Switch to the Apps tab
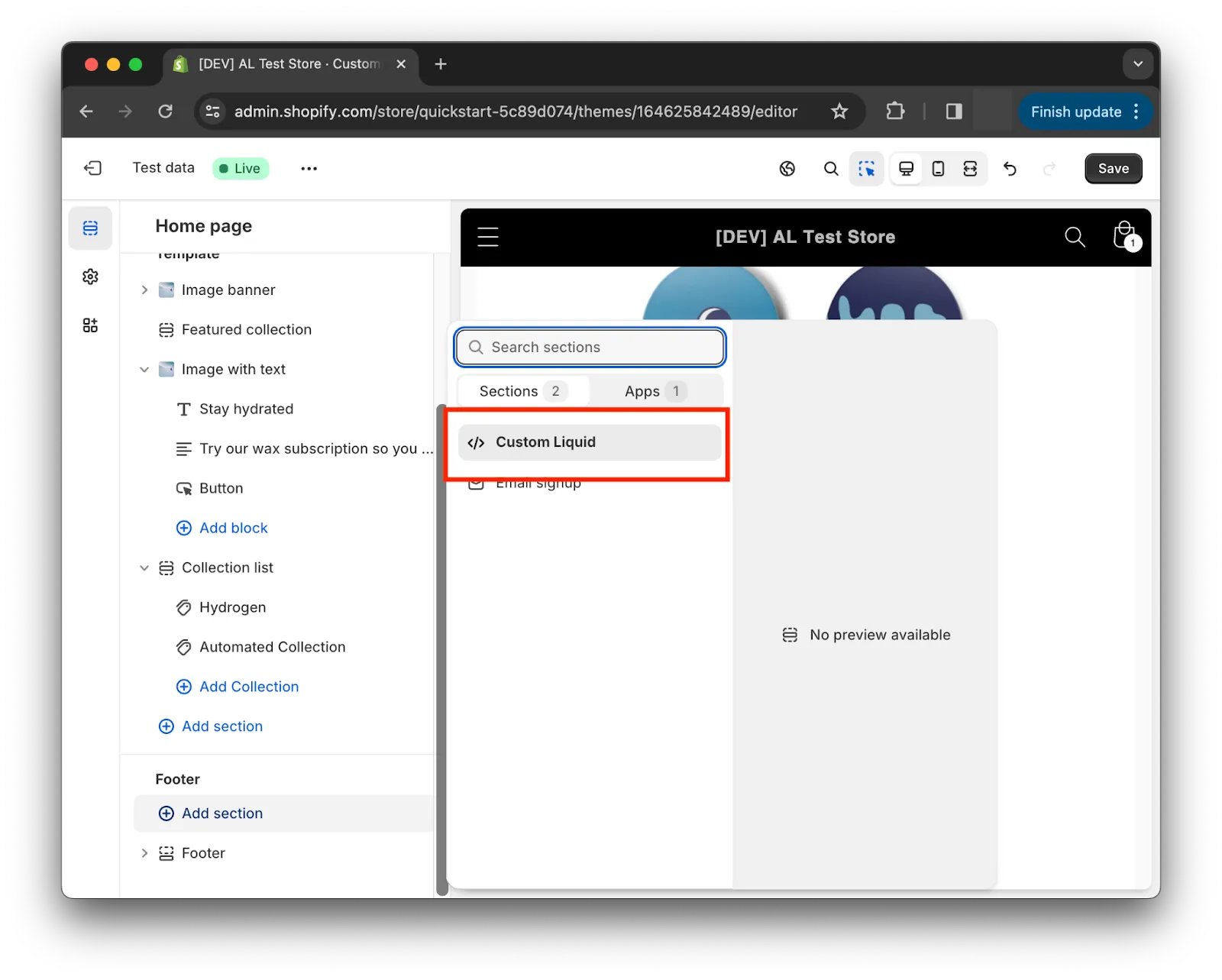Image resolution: width=1222 pixels, height=980 pixels. [x=656, y=391]
